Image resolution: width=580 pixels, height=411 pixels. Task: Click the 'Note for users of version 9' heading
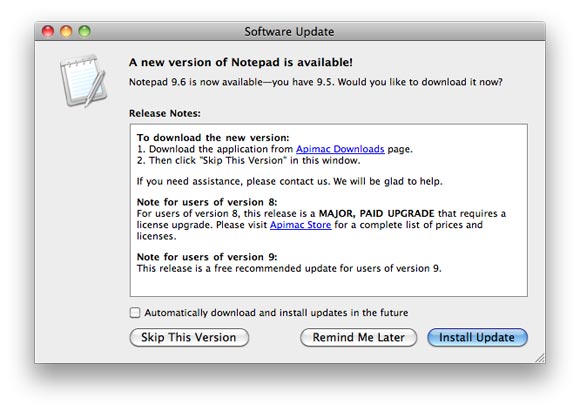(207, 257)
